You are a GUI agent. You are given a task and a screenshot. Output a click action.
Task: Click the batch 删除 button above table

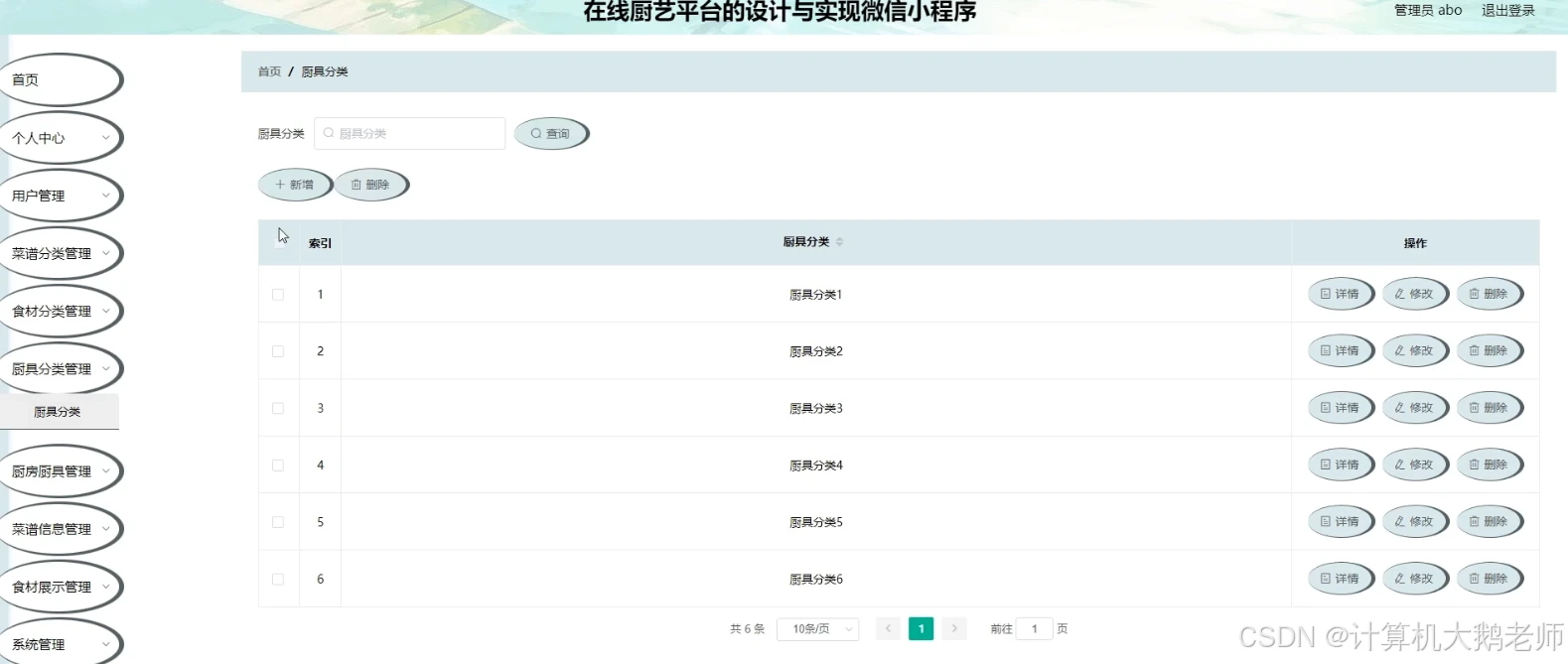pos(370,185)
